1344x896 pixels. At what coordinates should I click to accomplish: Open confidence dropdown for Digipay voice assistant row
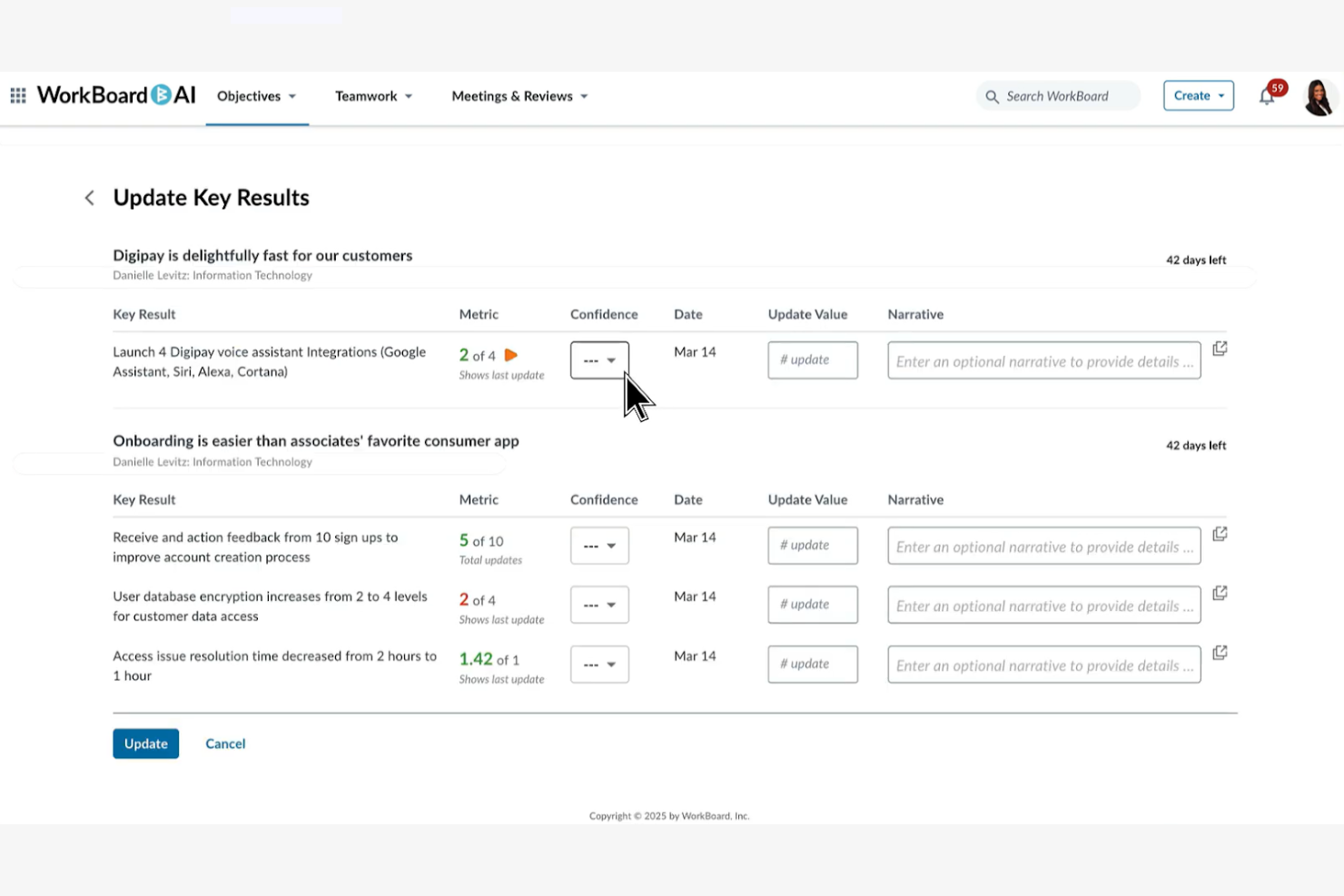pos(599,359)
